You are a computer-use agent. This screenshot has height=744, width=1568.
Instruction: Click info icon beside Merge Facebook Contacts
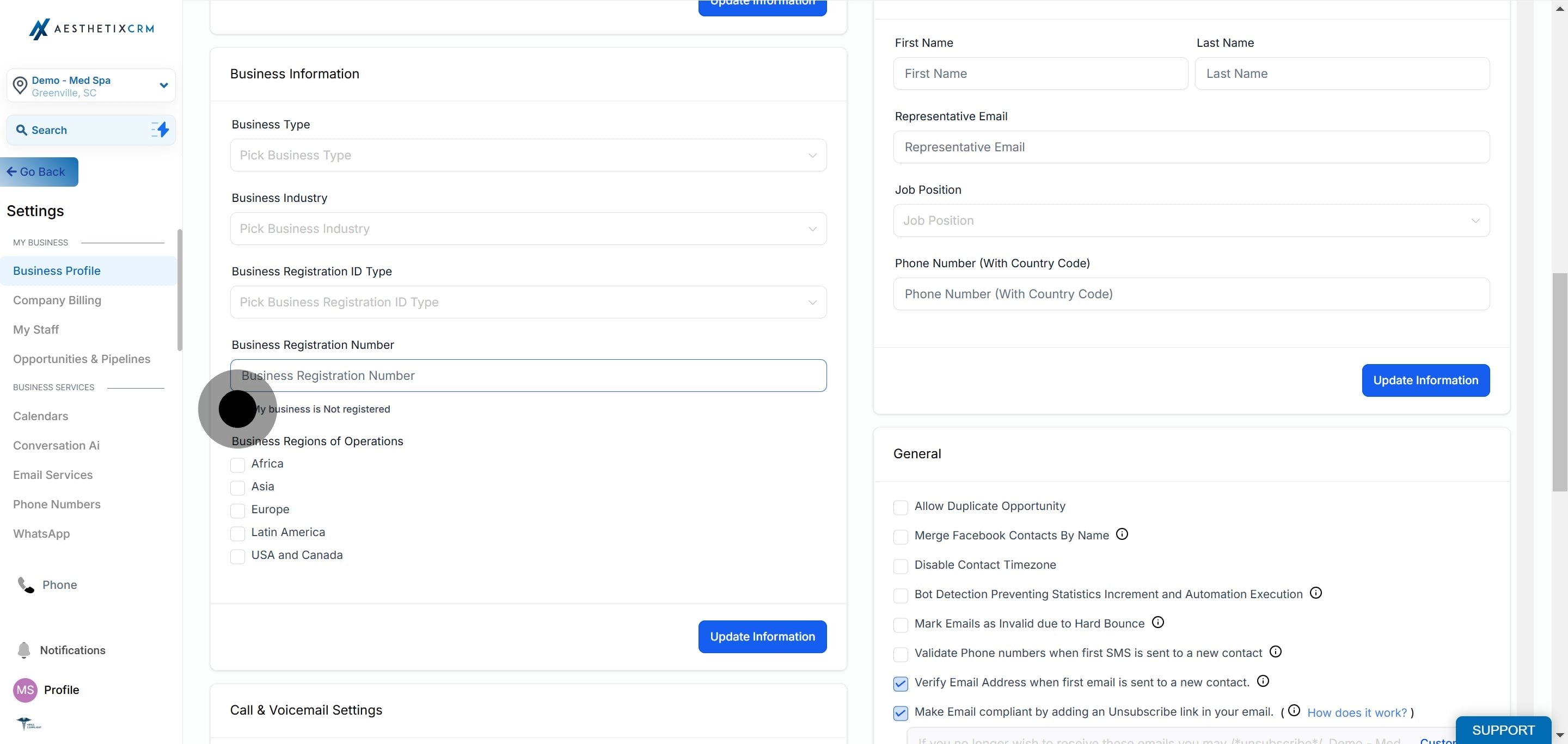1122,534
